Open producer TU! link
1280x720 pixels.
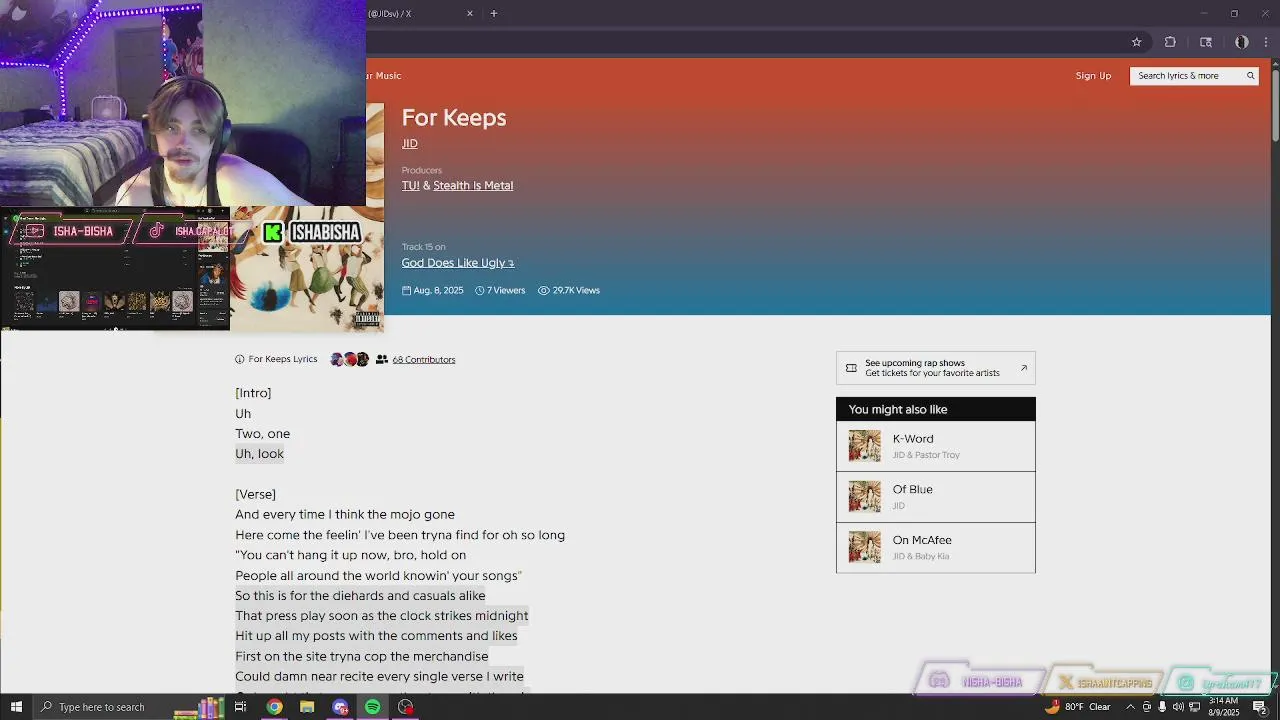pos(411,186)
